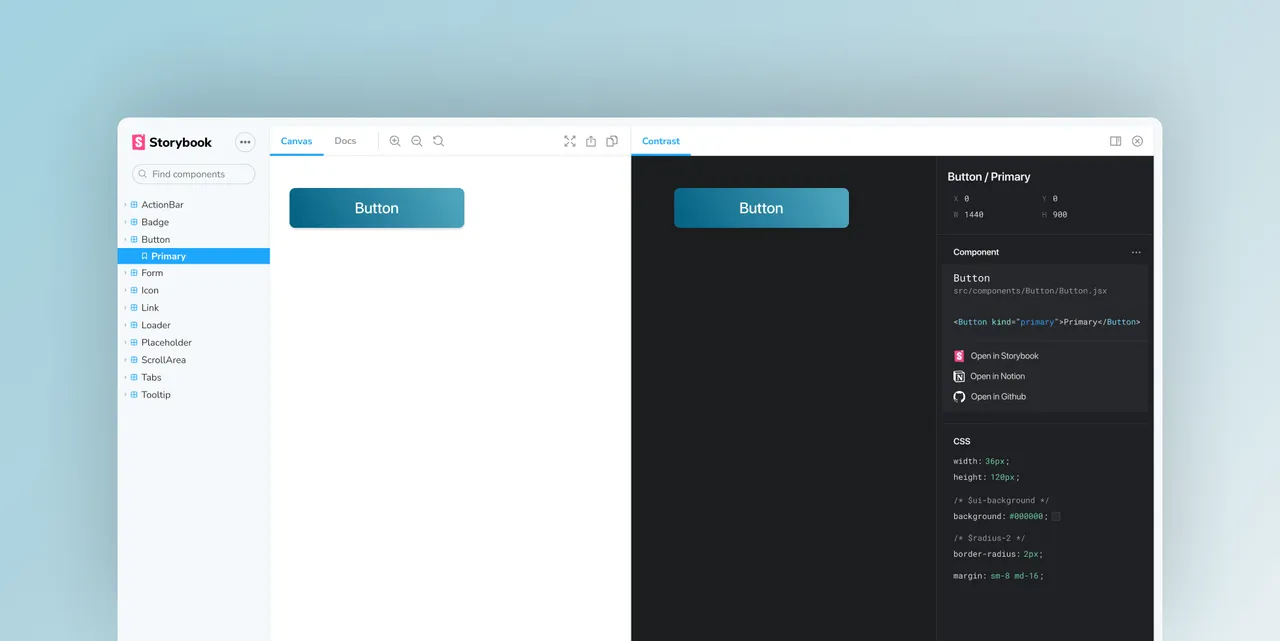Open in Github link
Image resolution: width=1280 pixels, height=641 pixels.
click(990, 397)
